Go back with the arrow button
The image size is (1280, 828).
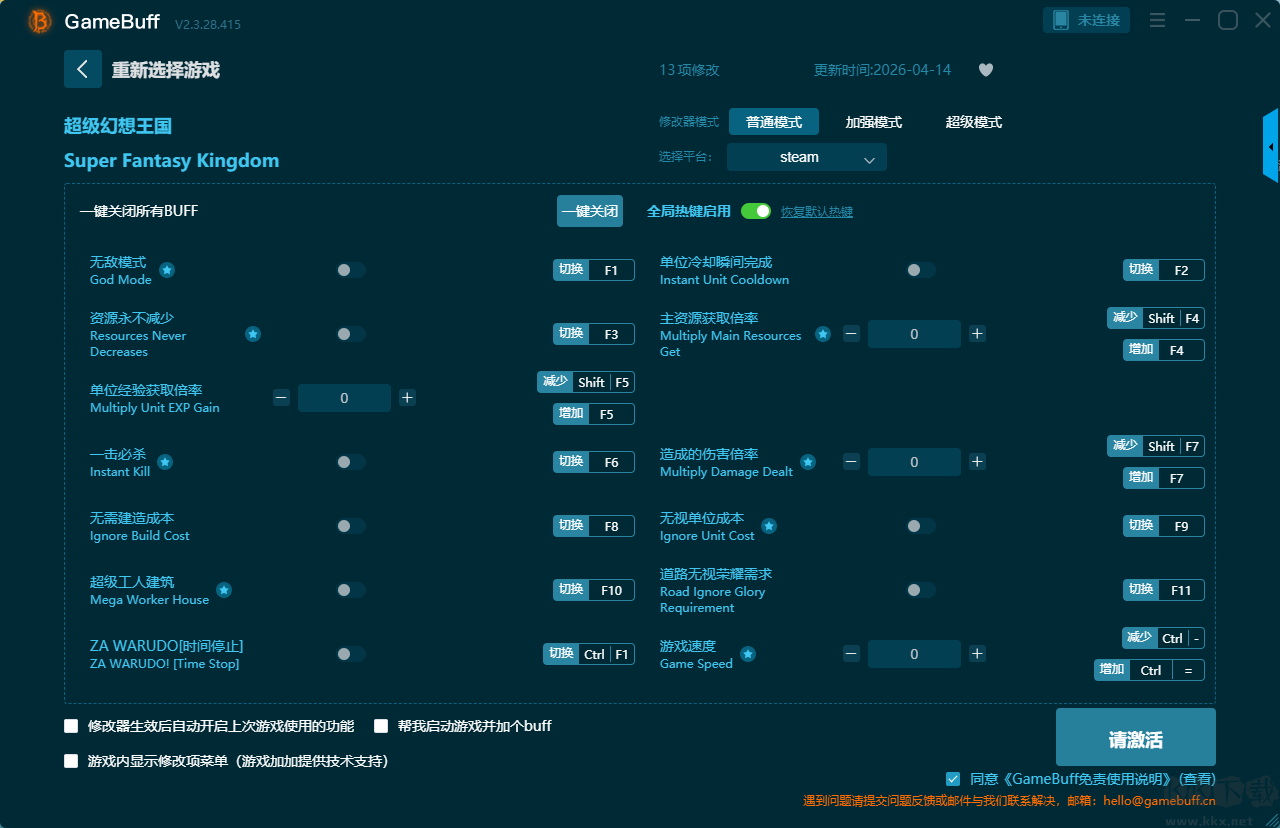tap(83, 69)
